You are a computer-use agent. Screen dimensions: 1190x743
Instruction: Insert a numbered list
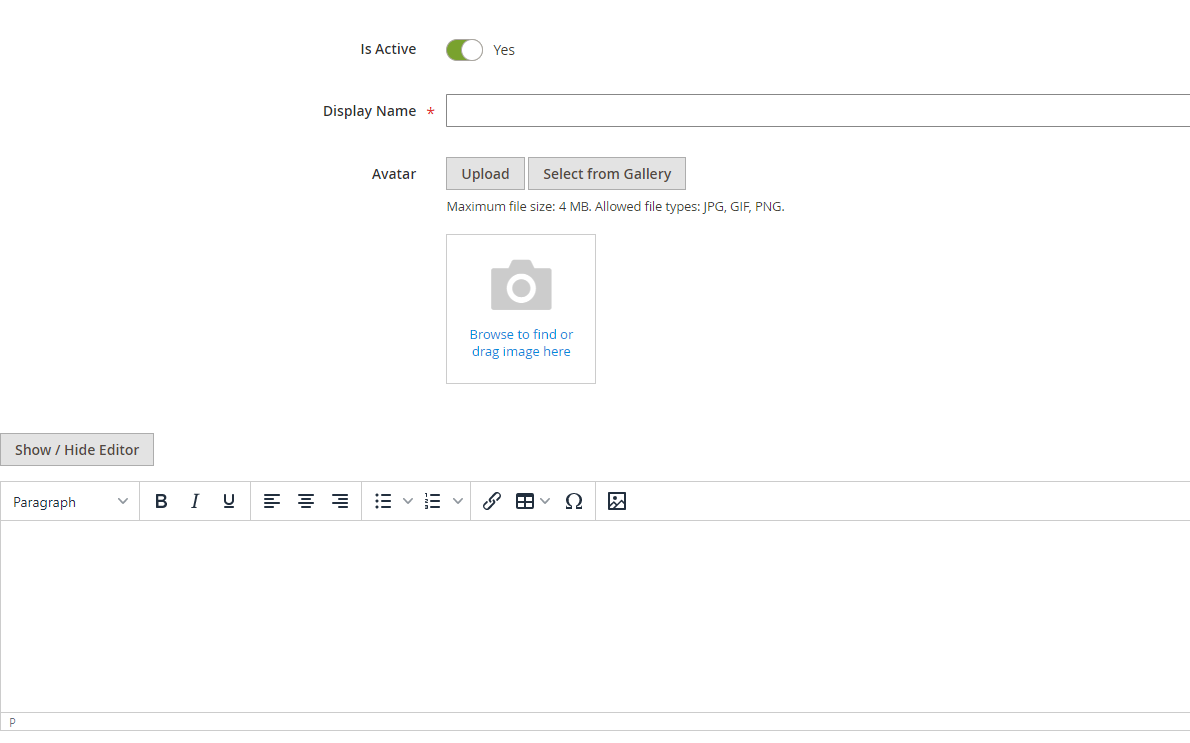coord(433,501)
